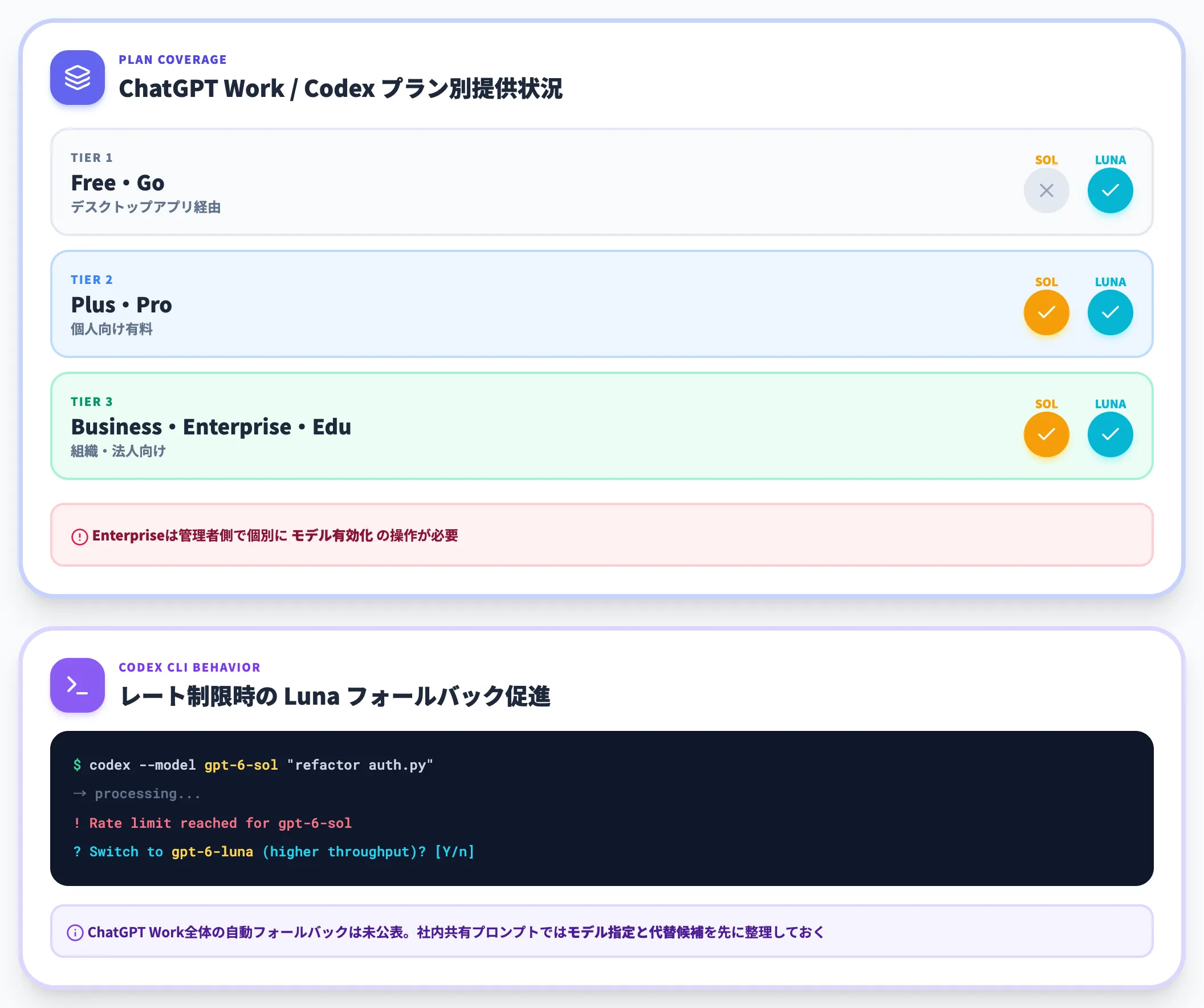Click the 'TIER 2' label

[x=92, y=280]
